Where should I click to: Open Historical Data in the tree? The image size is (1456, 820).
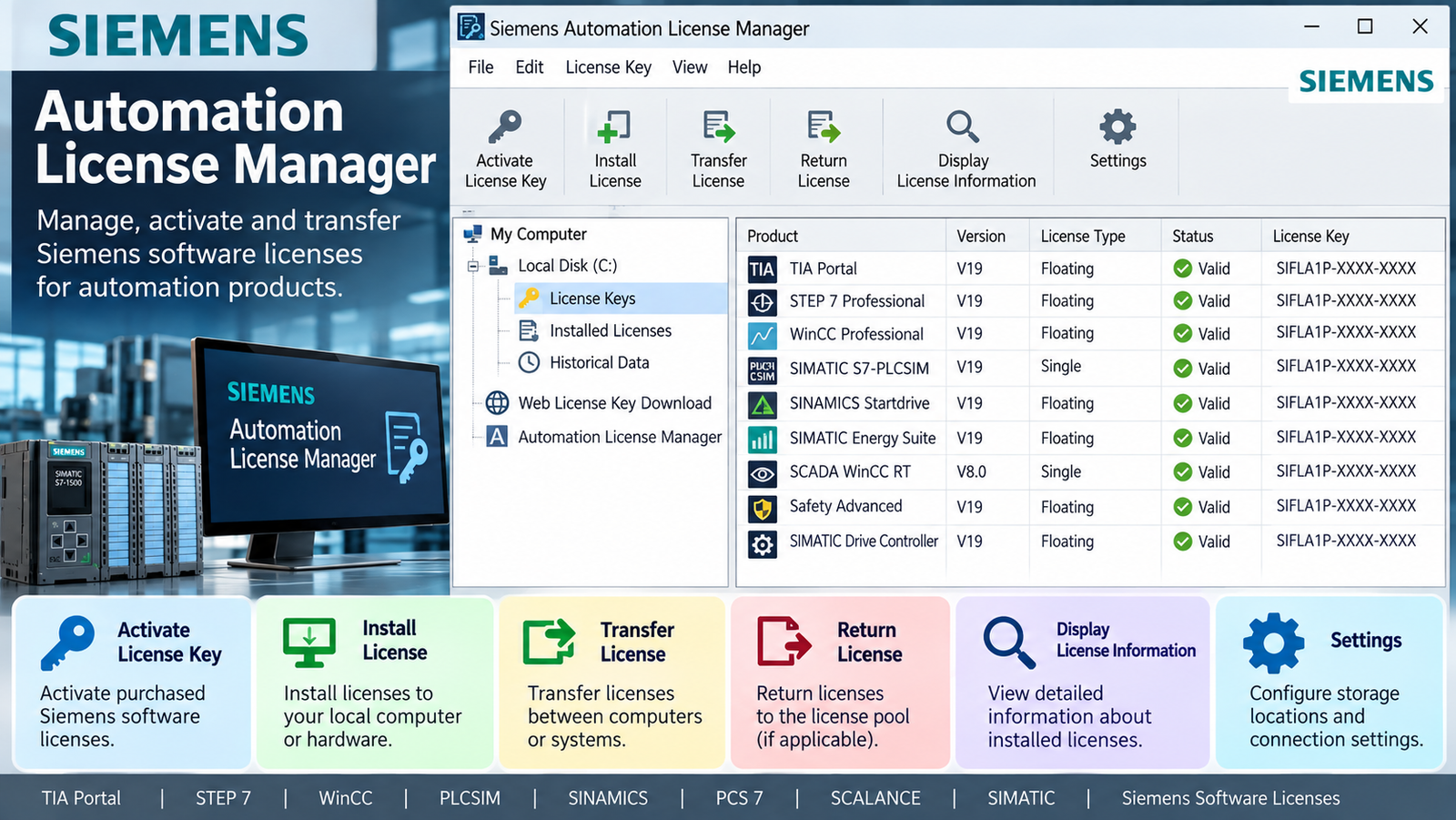[600, 362]
